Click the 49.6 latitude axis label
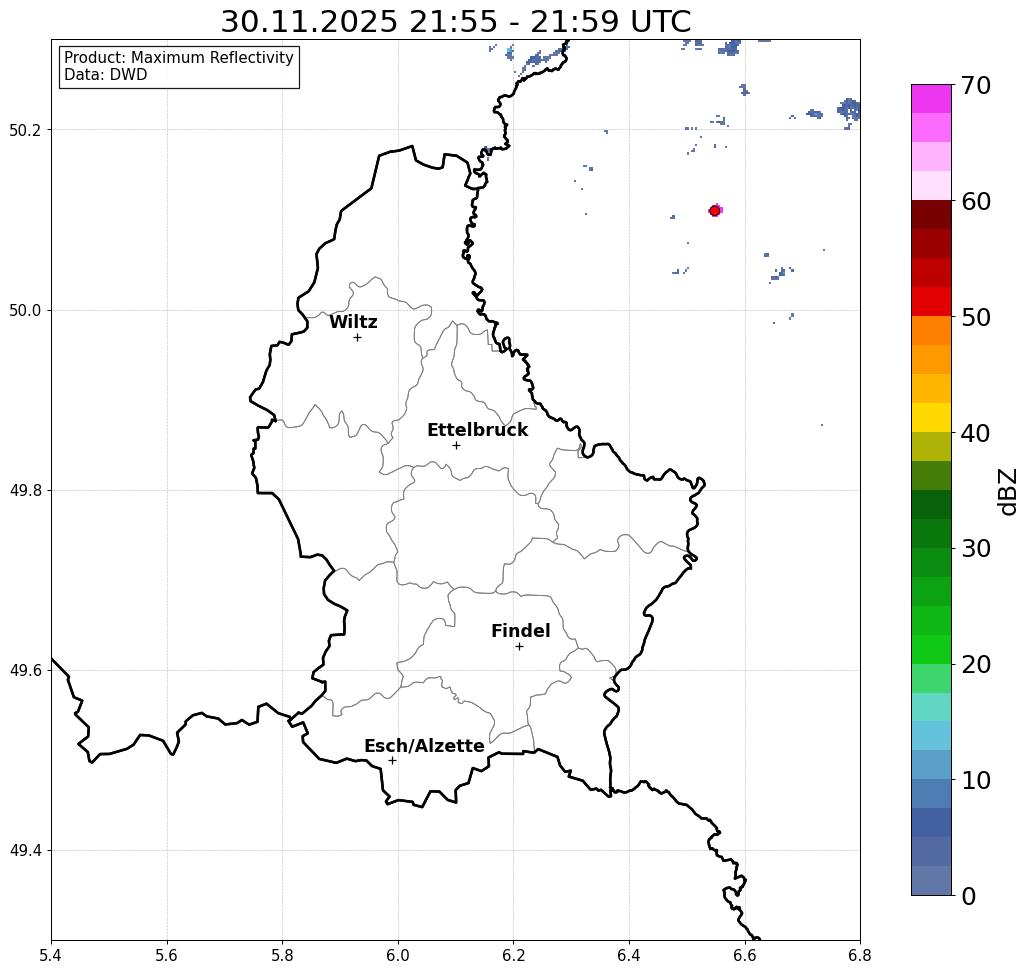The width and height of the screenshot is (1029, 973). pyautogui.click(x=25, y=671)
